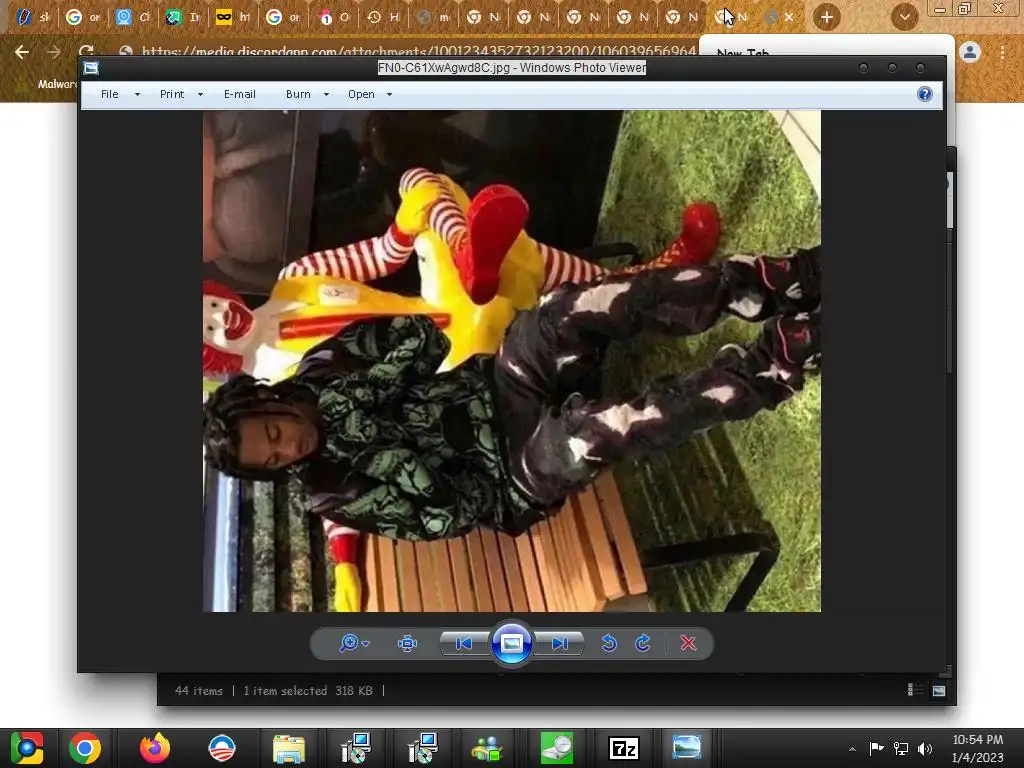Click the Action Center flag tray icon
Viewport: 1024px width, 768px height.
(x=876, y=748)
